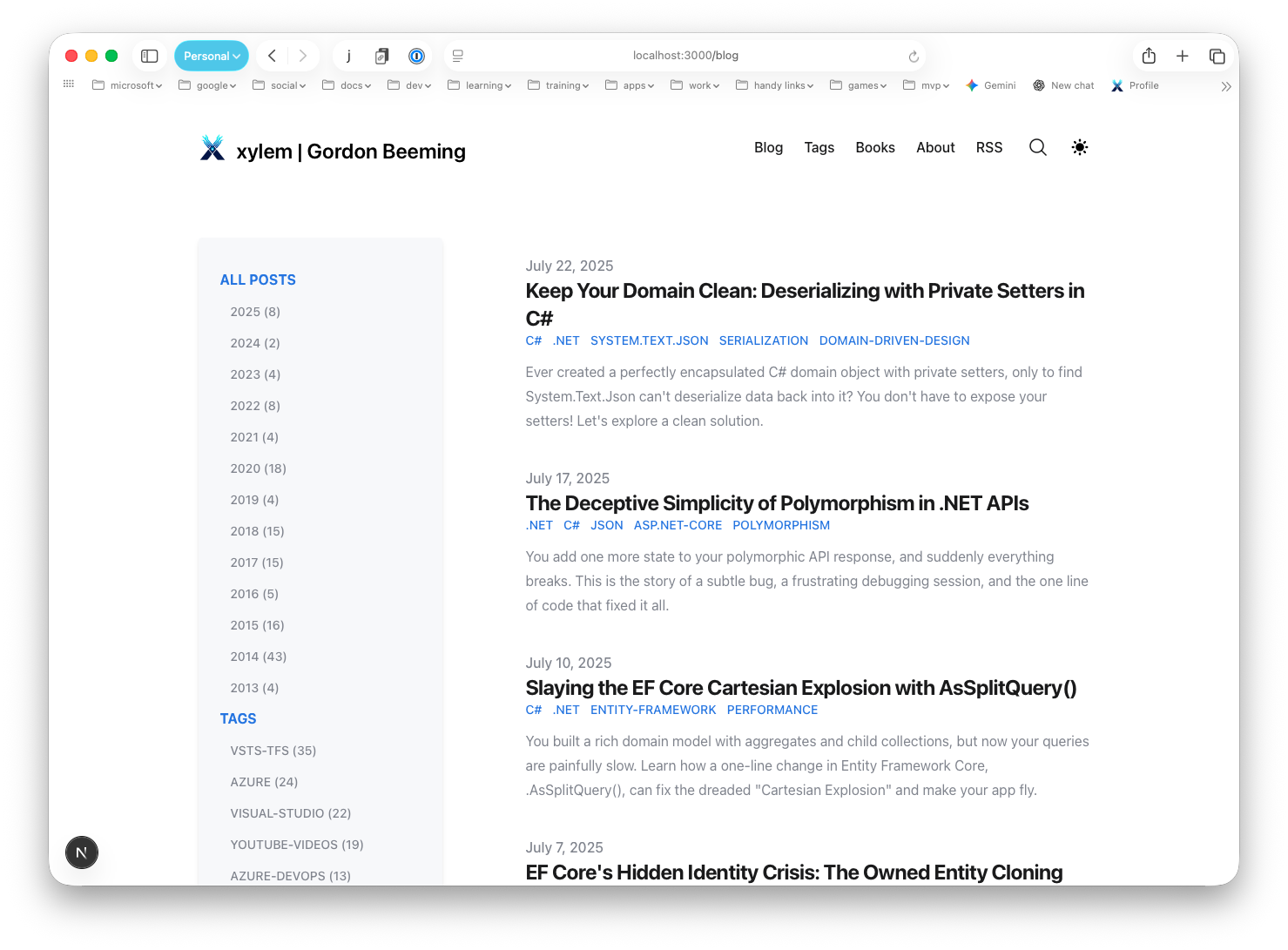Go back with the left arrow button

272,56
